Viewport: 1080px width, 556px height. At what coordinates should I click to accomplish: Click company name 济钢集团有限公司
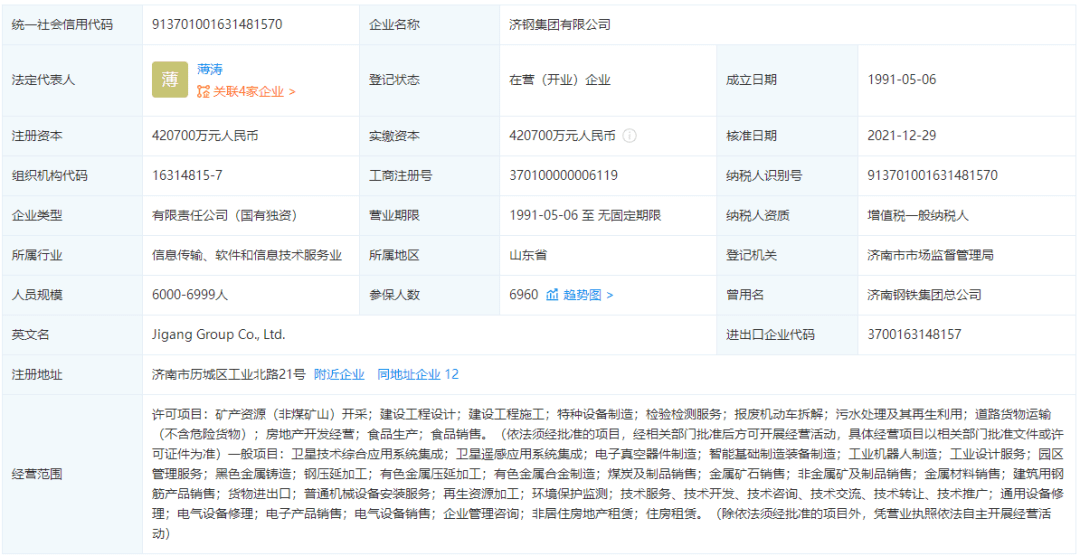[x=559, y=25]
